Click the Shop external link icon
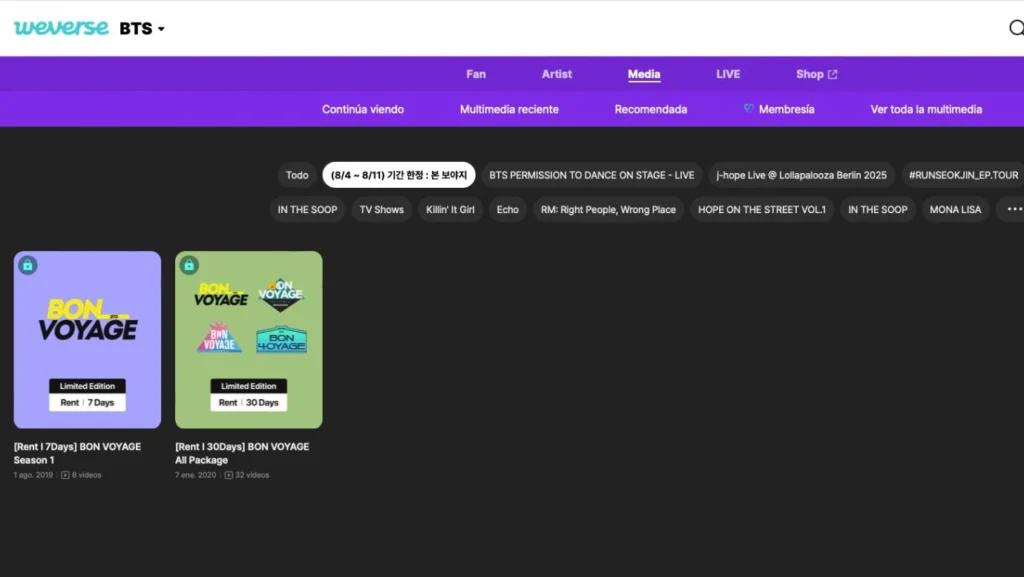Screen dimensions: 1024x577 pos(833,74)
